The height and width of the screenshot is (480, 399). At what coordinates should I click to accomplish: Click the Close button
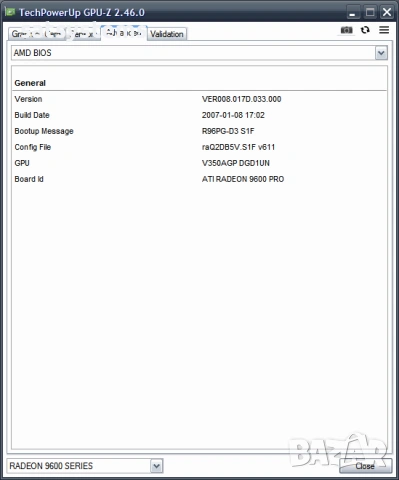coord(365,466)
